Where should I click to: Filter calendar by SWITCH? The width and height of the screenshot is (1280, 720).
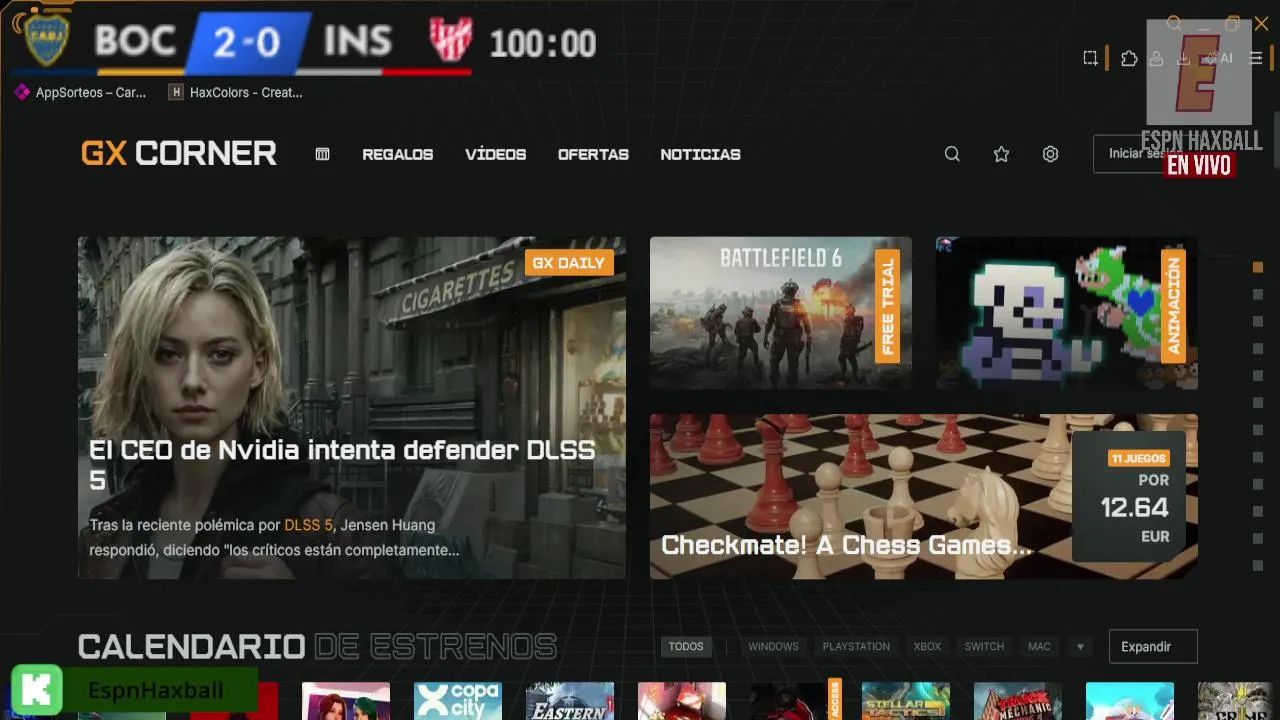click(x=984, y=646)
